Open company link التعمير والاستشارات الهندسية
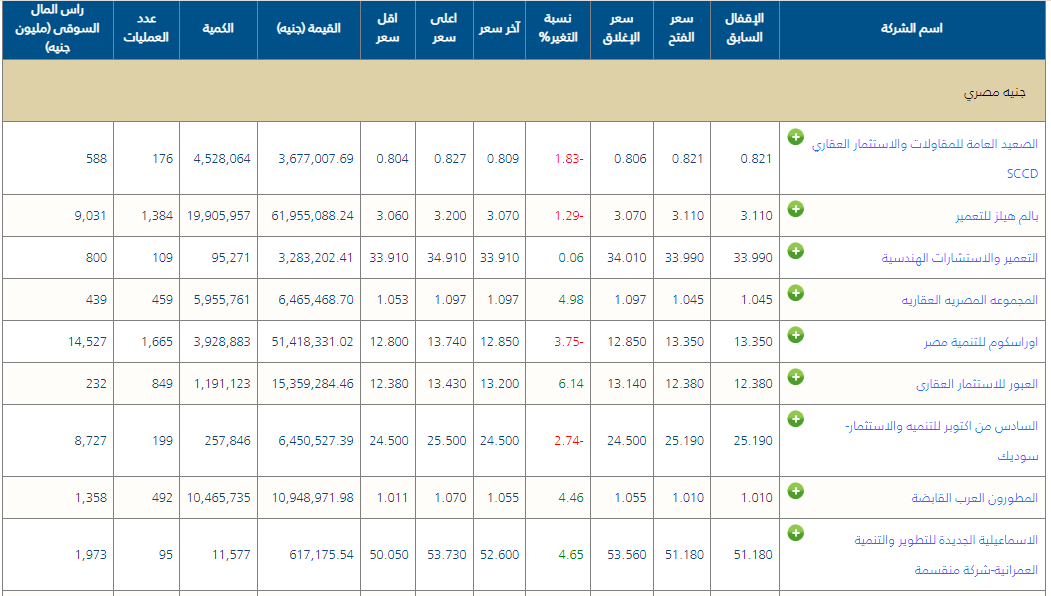 coord(959,258)
